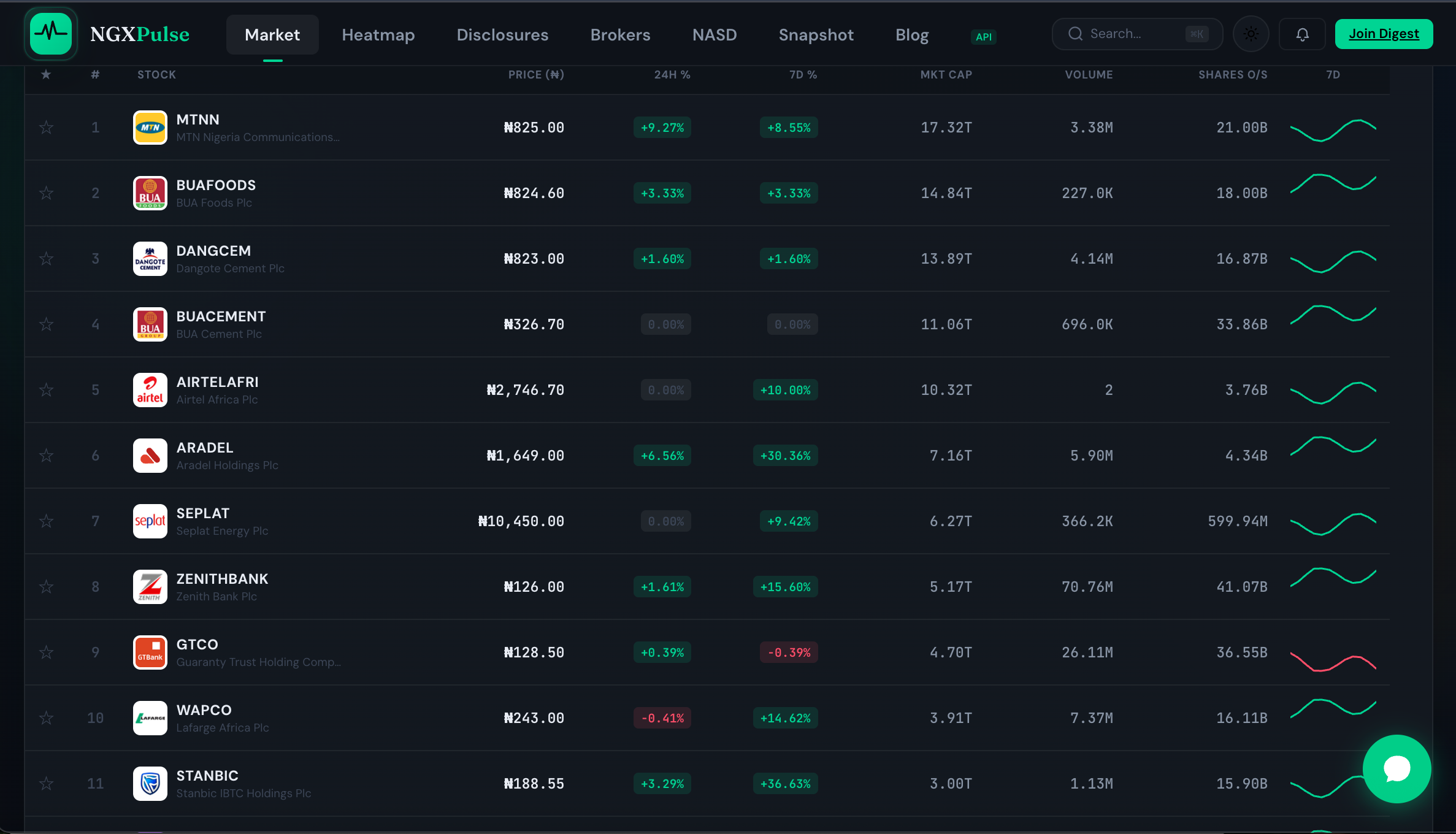This screenshot has width=1456, height=834.
Task: Click the Join Digest button
Action: point(1384,34)
